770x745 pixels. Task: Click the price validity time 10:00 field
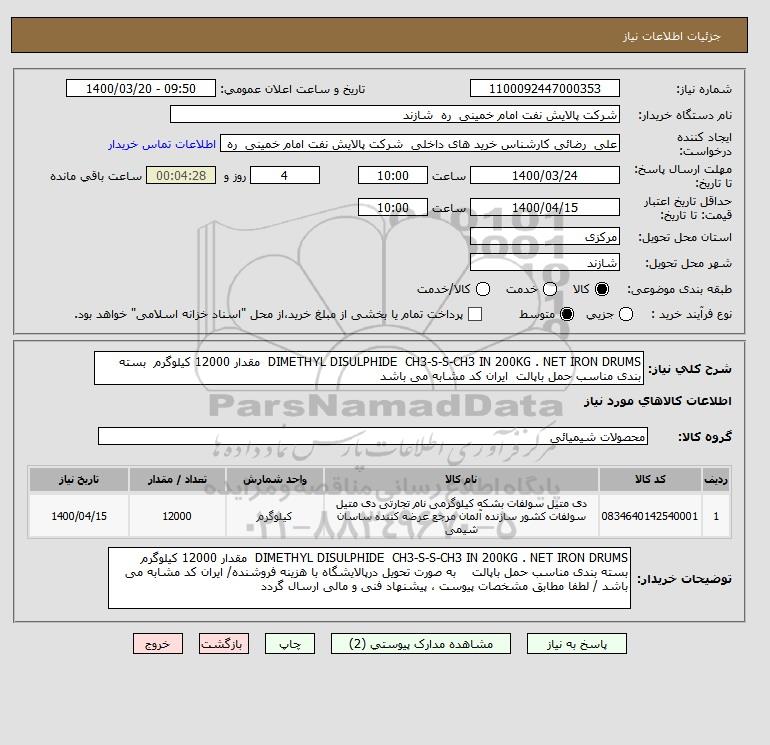[x=393, y=207]
